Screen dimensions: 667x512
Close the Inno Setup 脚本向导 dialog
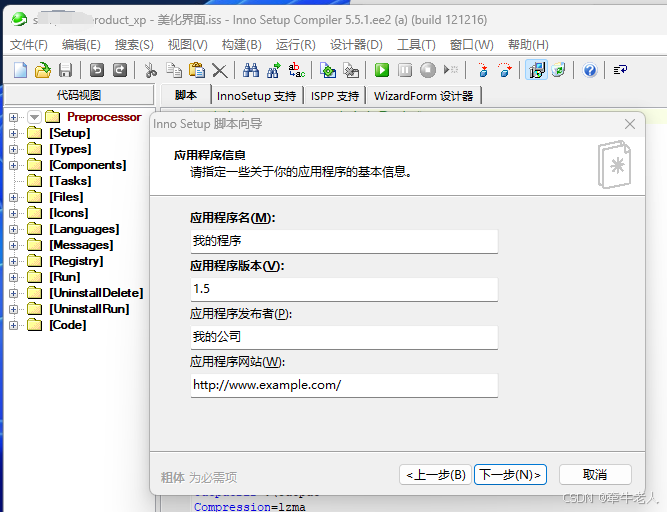630,124
